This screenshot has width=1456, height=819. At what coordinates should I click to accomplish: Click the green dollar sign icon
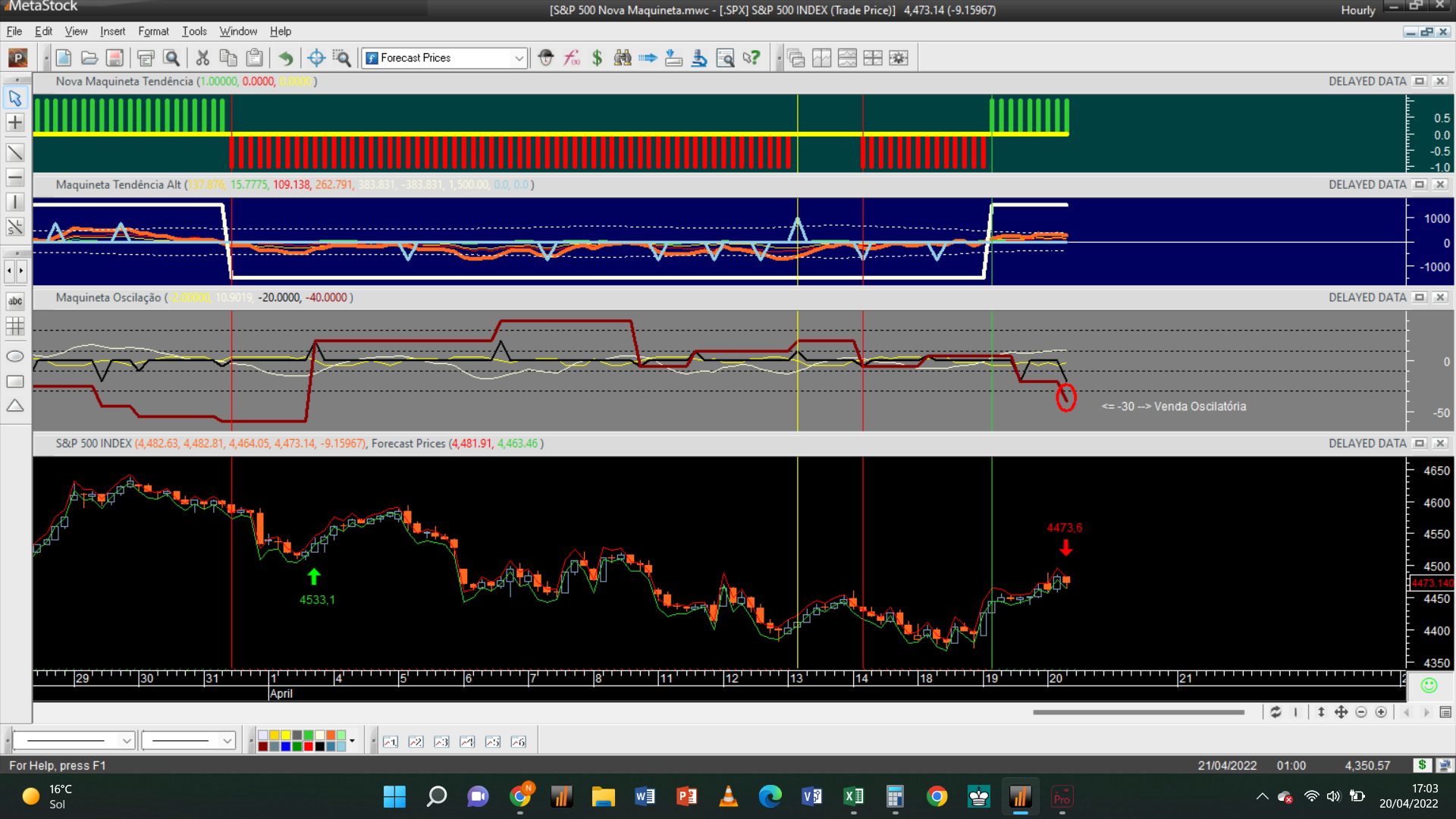coord(597,58)
